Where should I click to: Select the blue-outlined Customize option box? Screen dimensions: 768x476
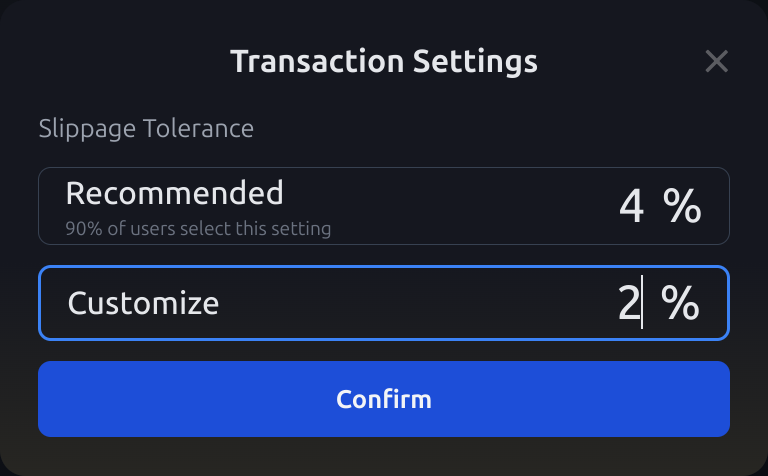point(384,303)
